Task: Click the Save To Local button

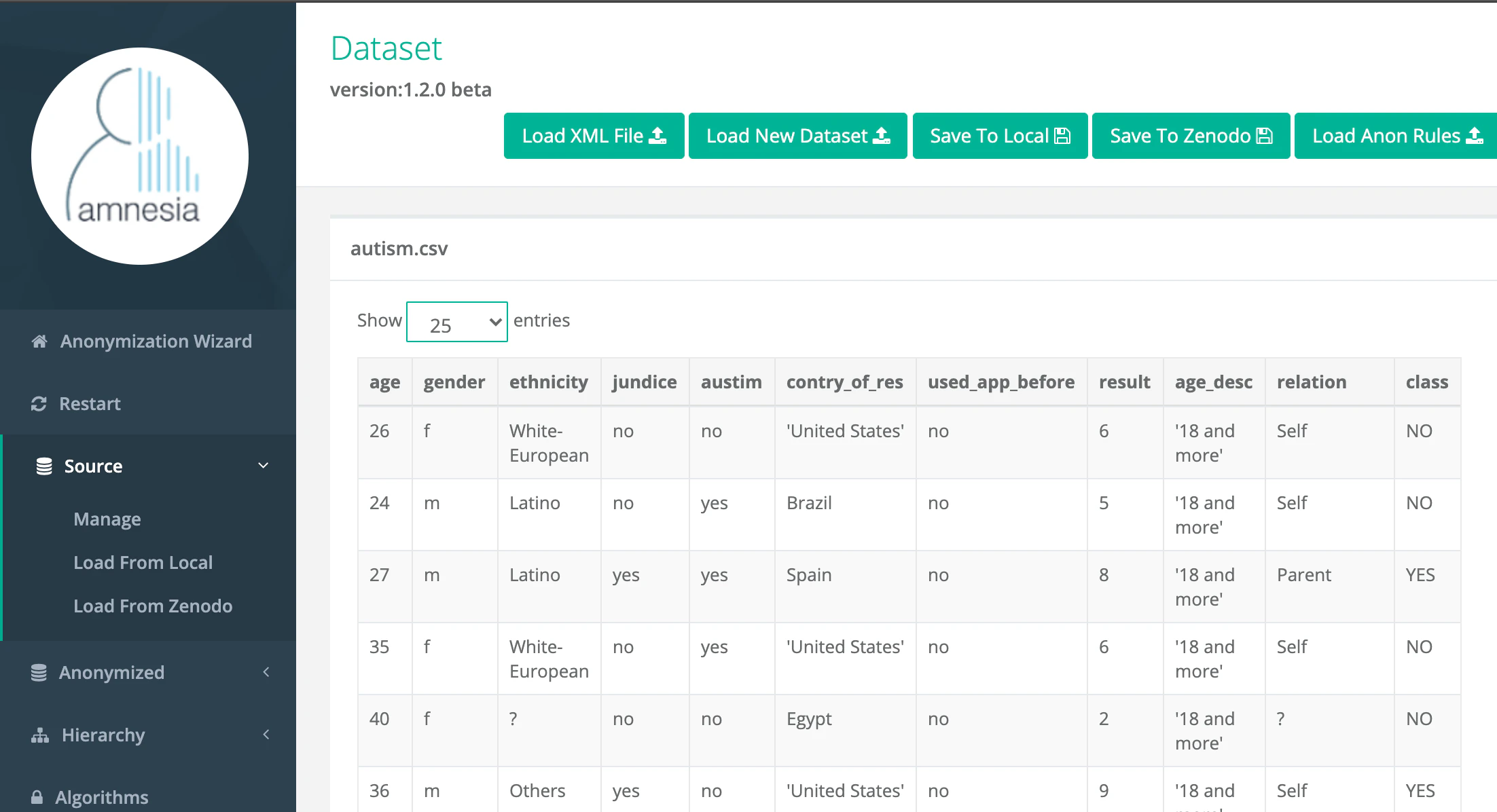Action: point(999,135)
